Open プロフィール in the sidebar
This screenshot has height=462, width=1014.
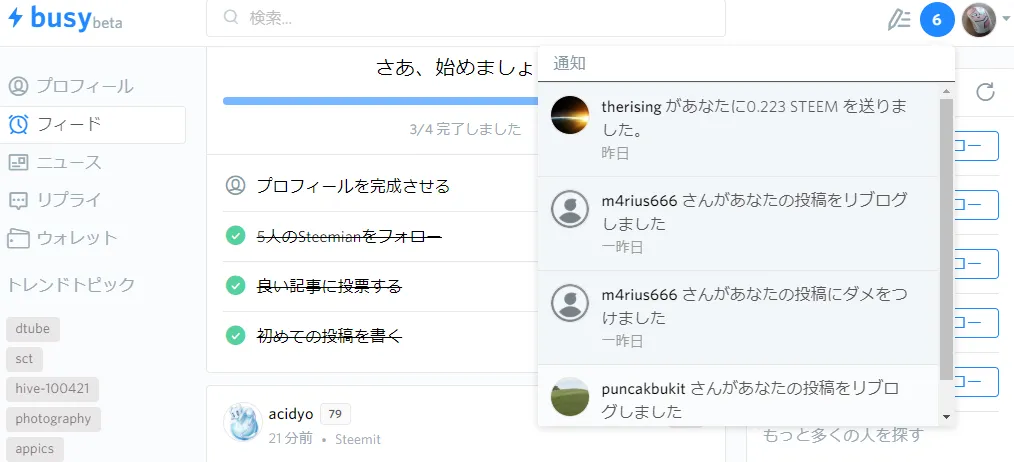tap(84, 86)
